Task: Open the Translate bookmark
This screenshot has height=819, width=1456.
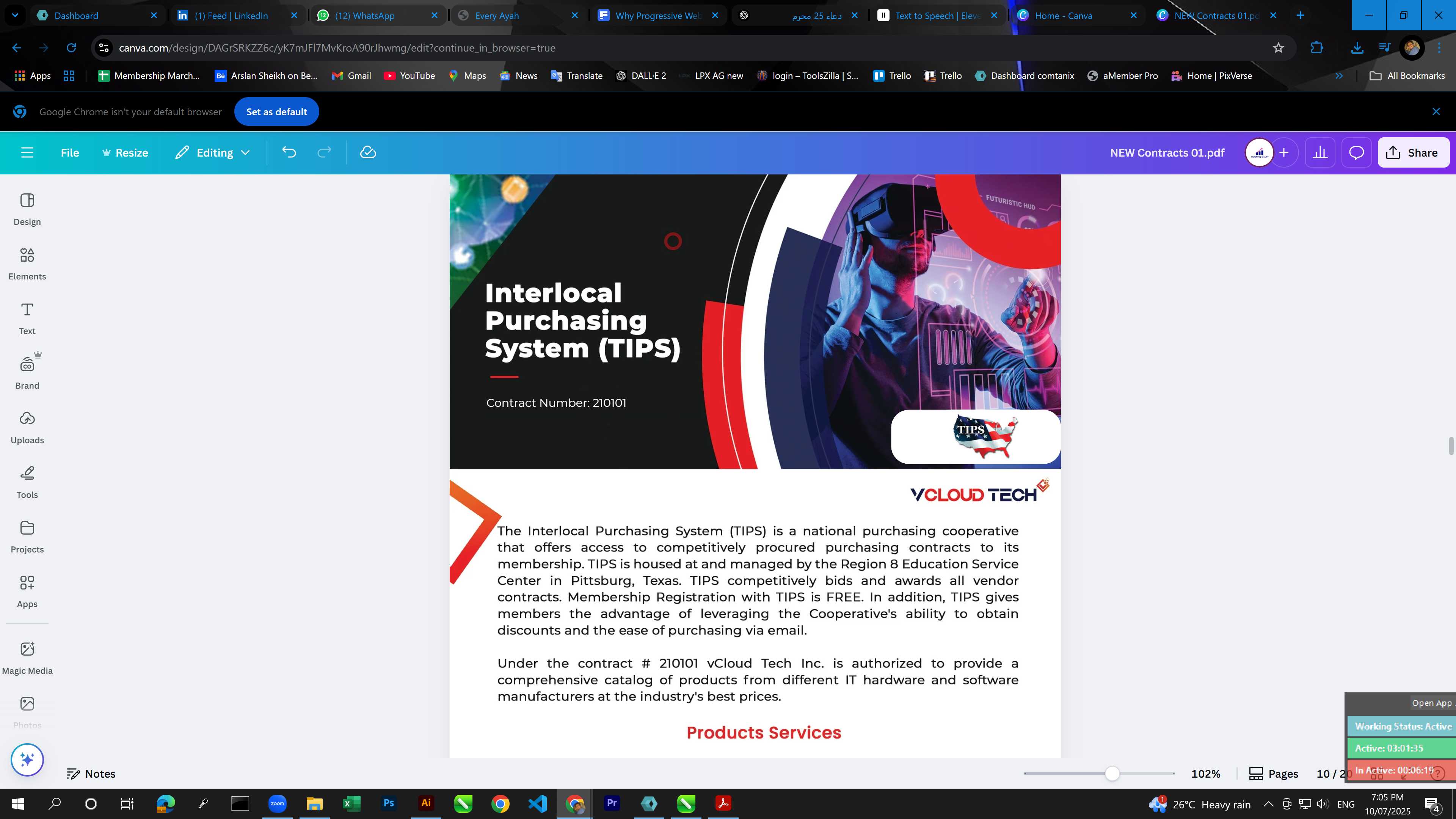Action: click(x=577, y=76)
